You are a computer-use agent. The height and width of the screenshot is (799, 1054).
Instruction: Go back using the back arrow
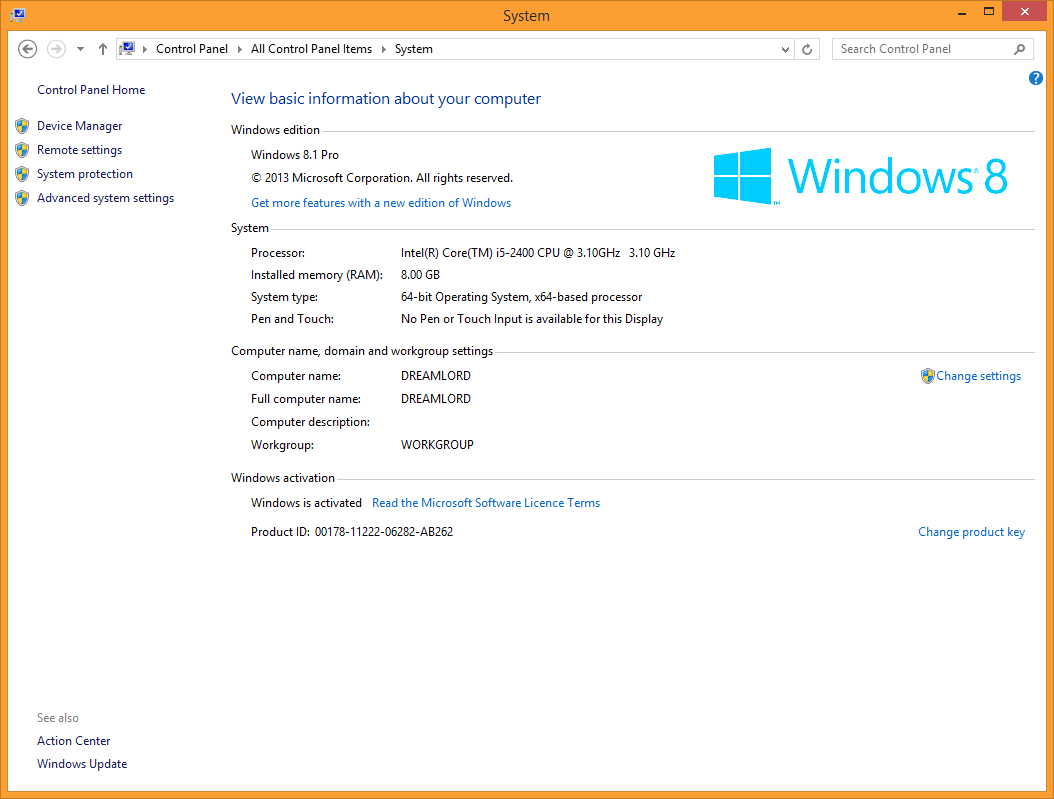click(28, 49)
